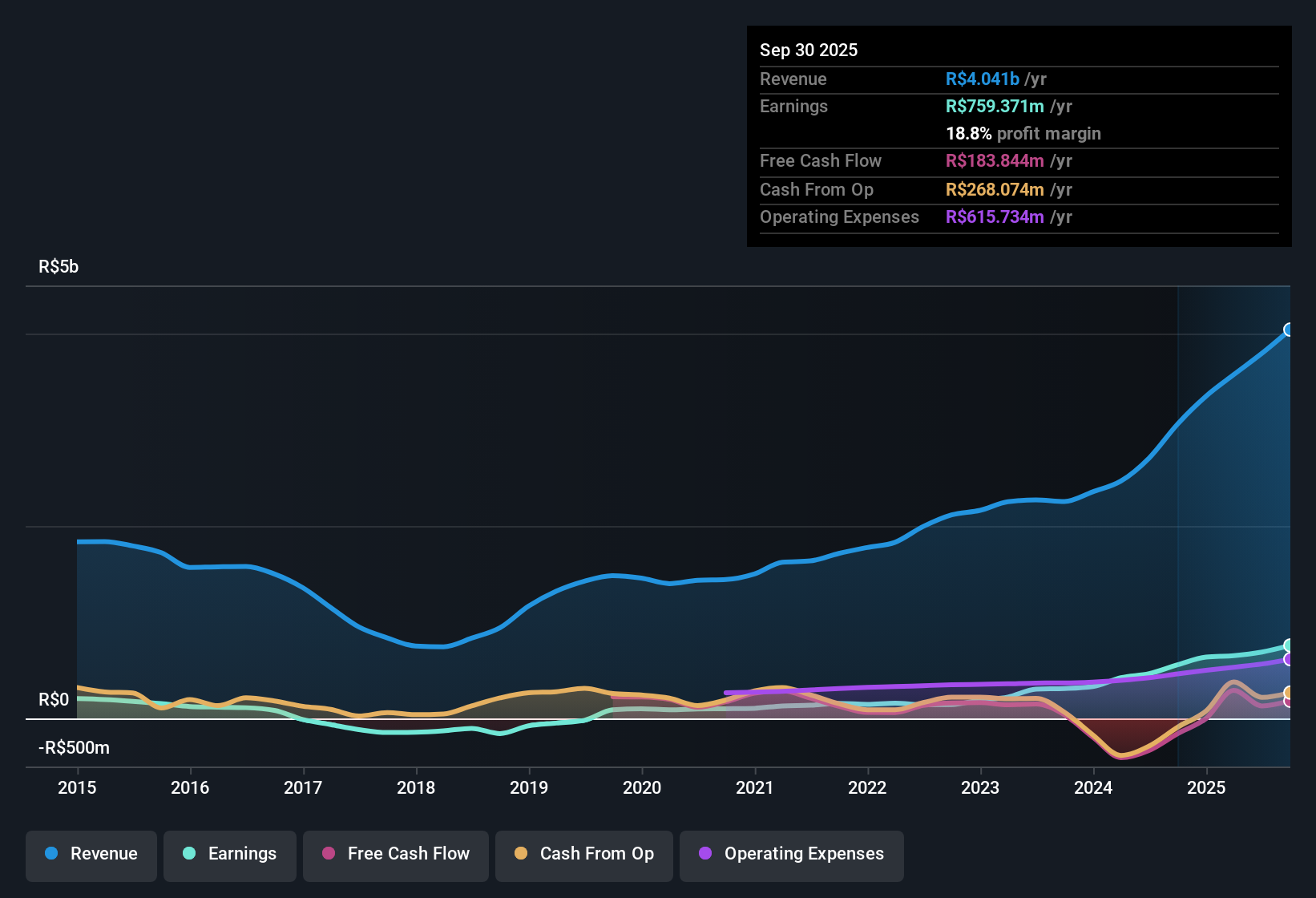Click the Operating Expenses endpoint marker
This screenshot has width=1316, height=898.
(1289, 661)
